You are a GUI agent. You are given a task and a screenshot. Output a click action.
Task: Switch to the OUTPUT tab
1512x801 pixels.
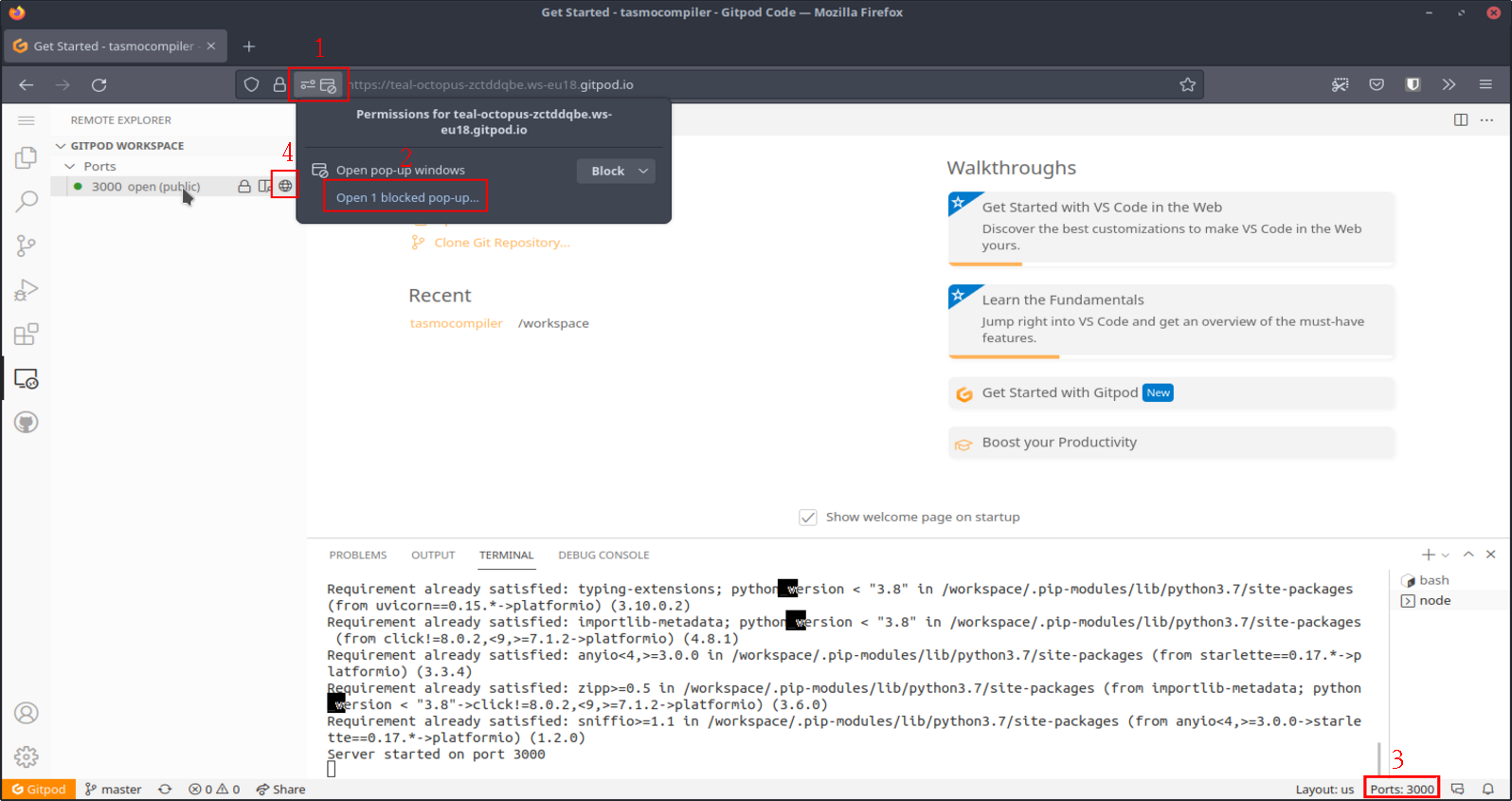[433, 555]
